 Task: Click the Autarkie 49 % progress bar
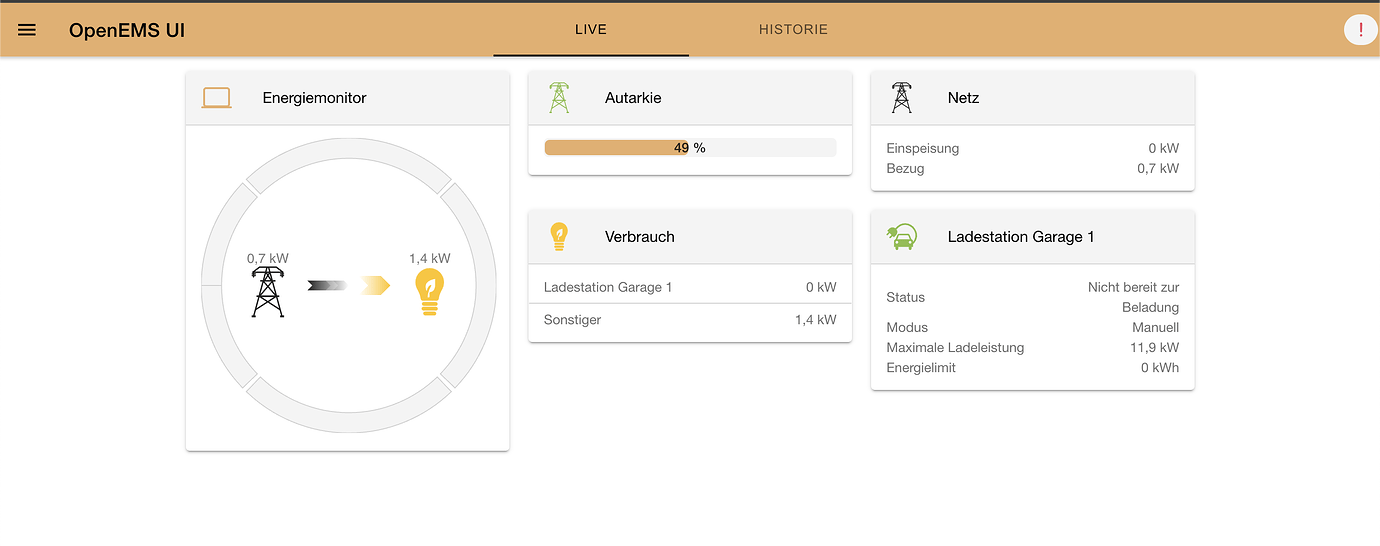[x=690, y=148]
